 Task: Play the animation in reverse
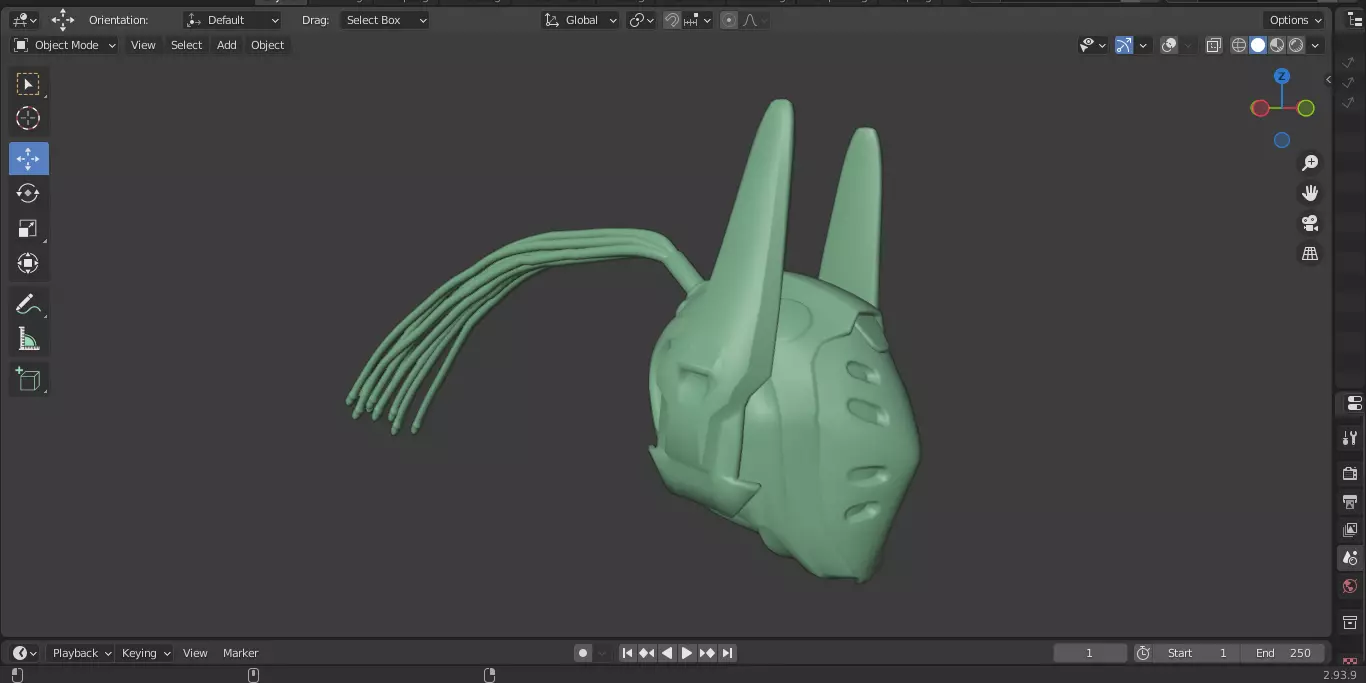tap(667, 653)
